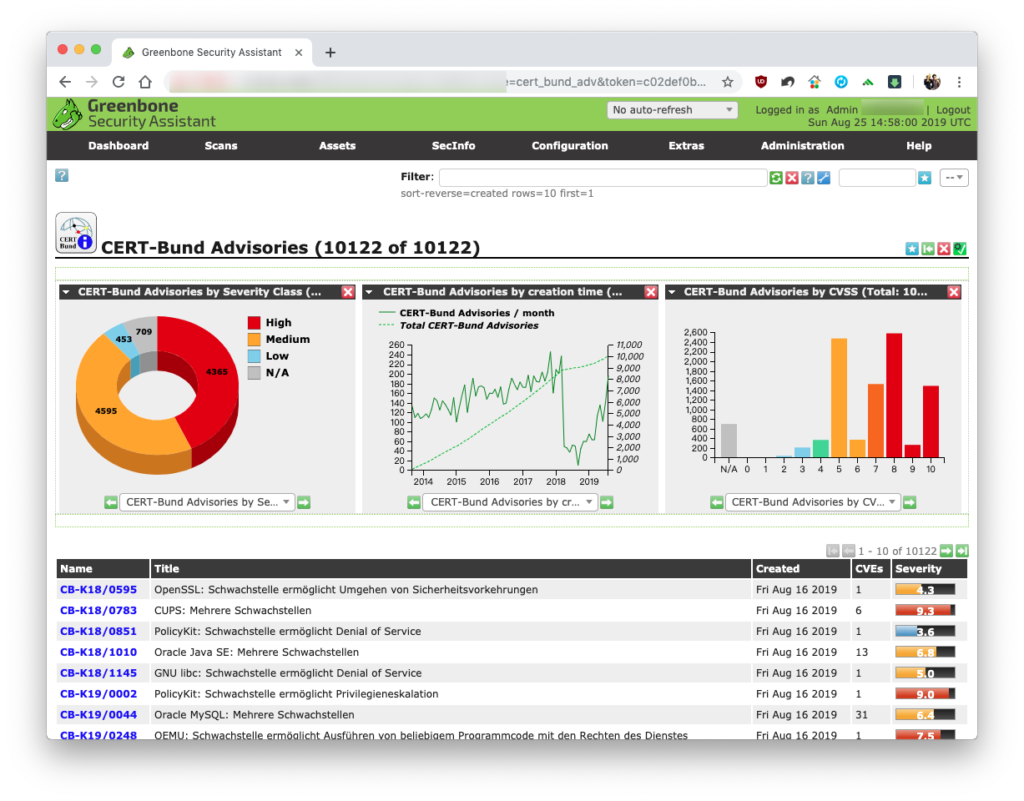Open the saved filter selector dropdown
Image resolution: width=1024 pixels, height=801 pixels.
(x=953, y=178)
